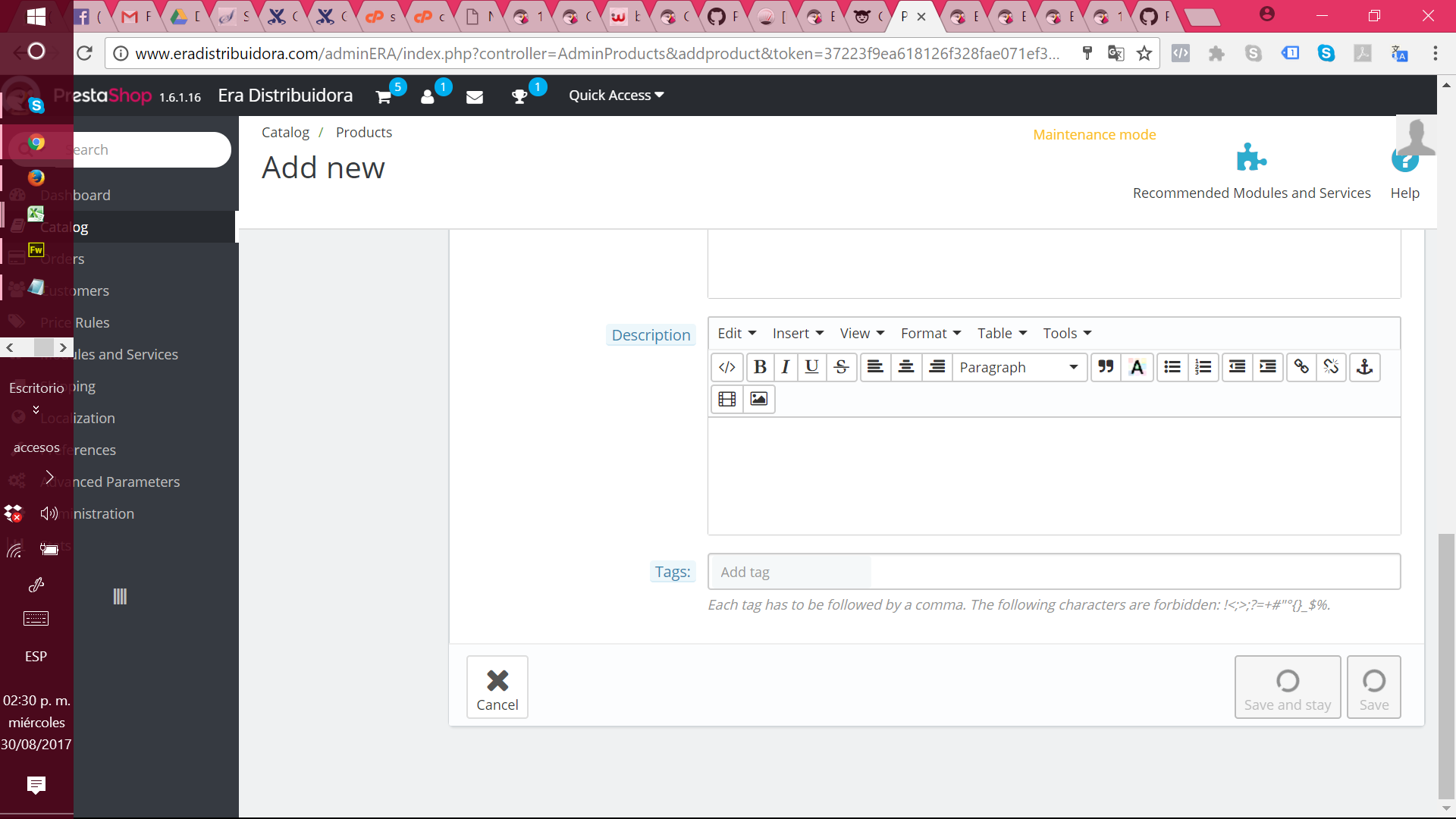Open the Table menu in editor
This screenshot has height=819, width=1456.
pos(1002,334)
